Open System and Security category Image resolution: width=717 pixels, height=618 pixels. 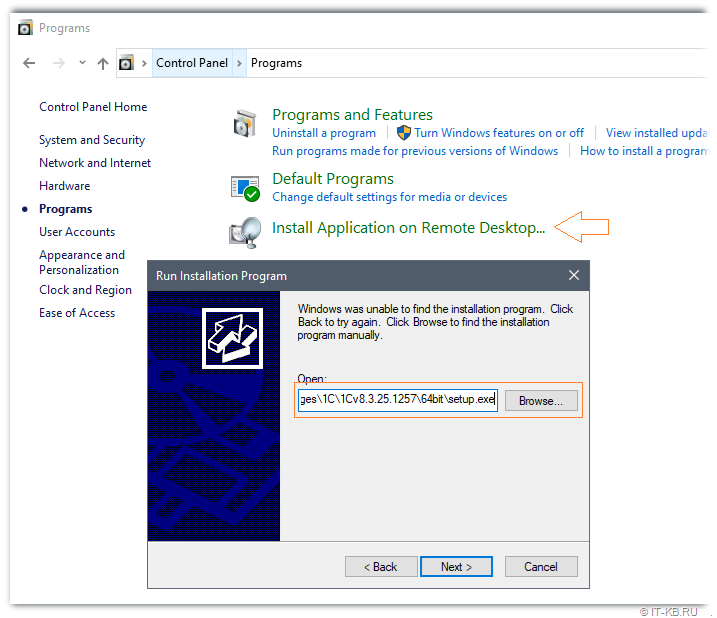[x=92, y=140]
